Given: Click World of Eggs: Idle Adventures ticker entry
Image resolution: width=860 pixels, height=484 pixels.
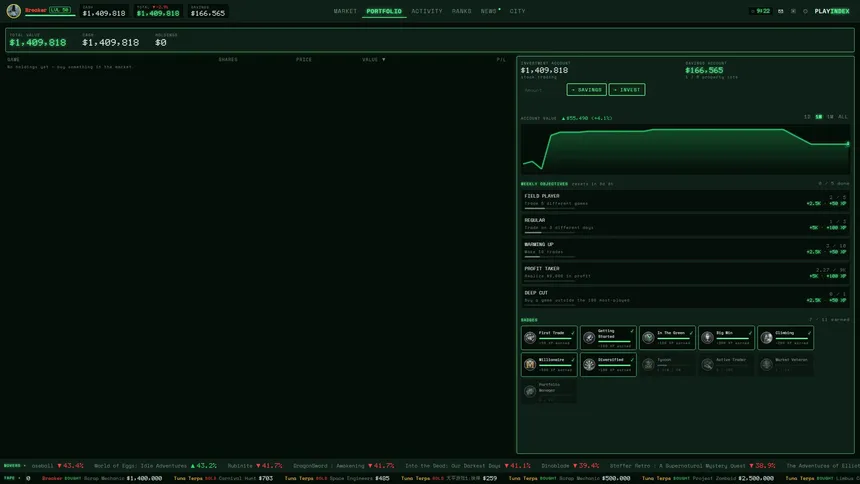Looking at the screenshot, I should coord(155,466).
